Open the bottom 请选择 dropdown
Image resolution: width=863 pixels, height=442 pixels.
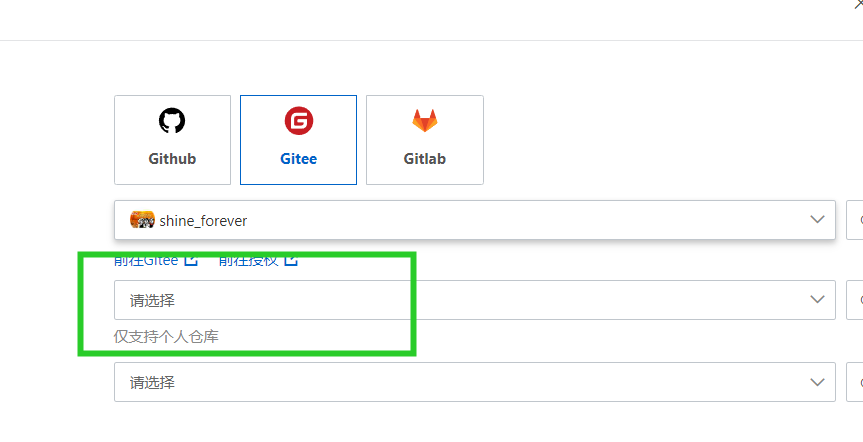pyautogui.click(x=475, y=382)
